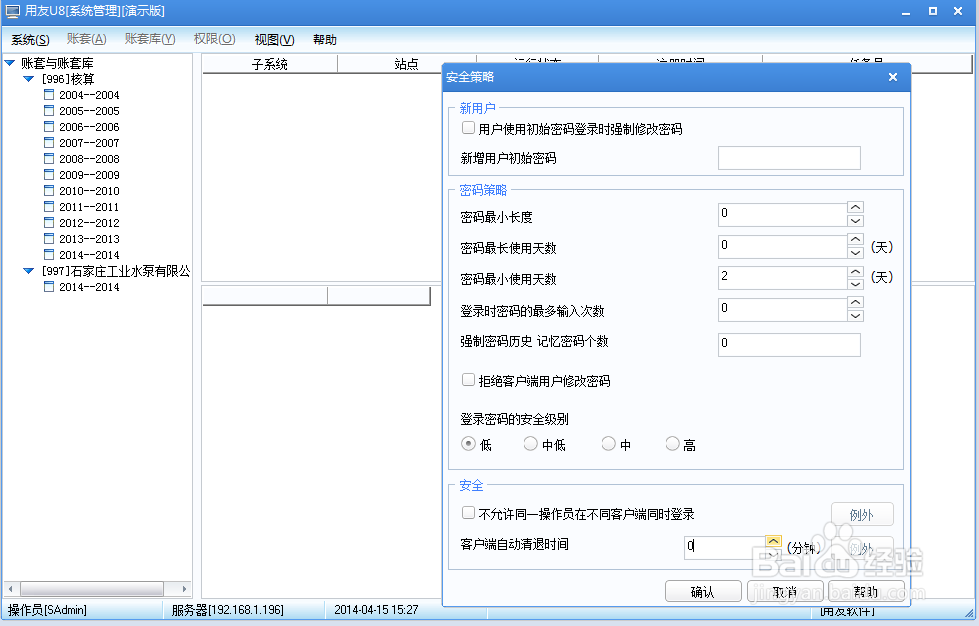Select 2014--2014 under [997] account
Viewport: 979px width, 626px height.
click(89, 286)
